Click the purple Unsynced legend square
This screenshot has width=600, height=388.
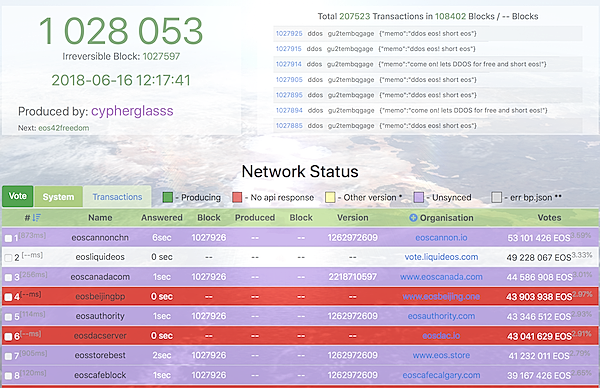(419, 197)
